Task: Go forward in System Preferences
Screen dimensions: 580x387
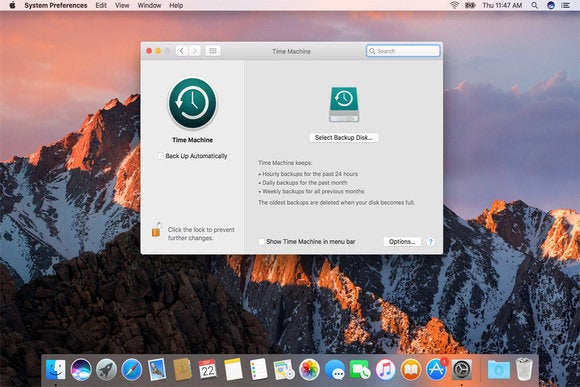Action: tap(195, 51)
